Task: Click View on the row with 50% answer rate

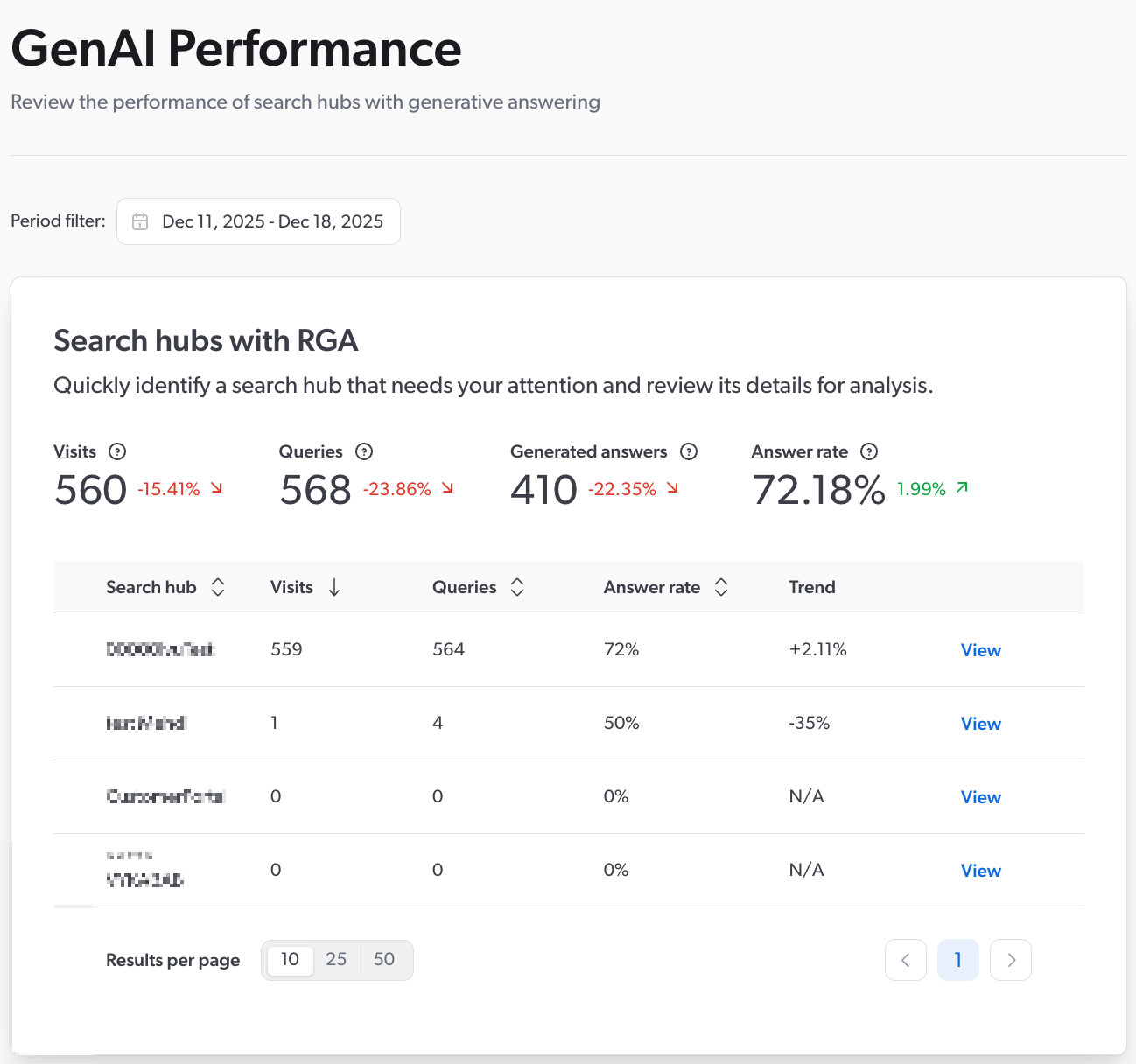Action: (980, 724)
